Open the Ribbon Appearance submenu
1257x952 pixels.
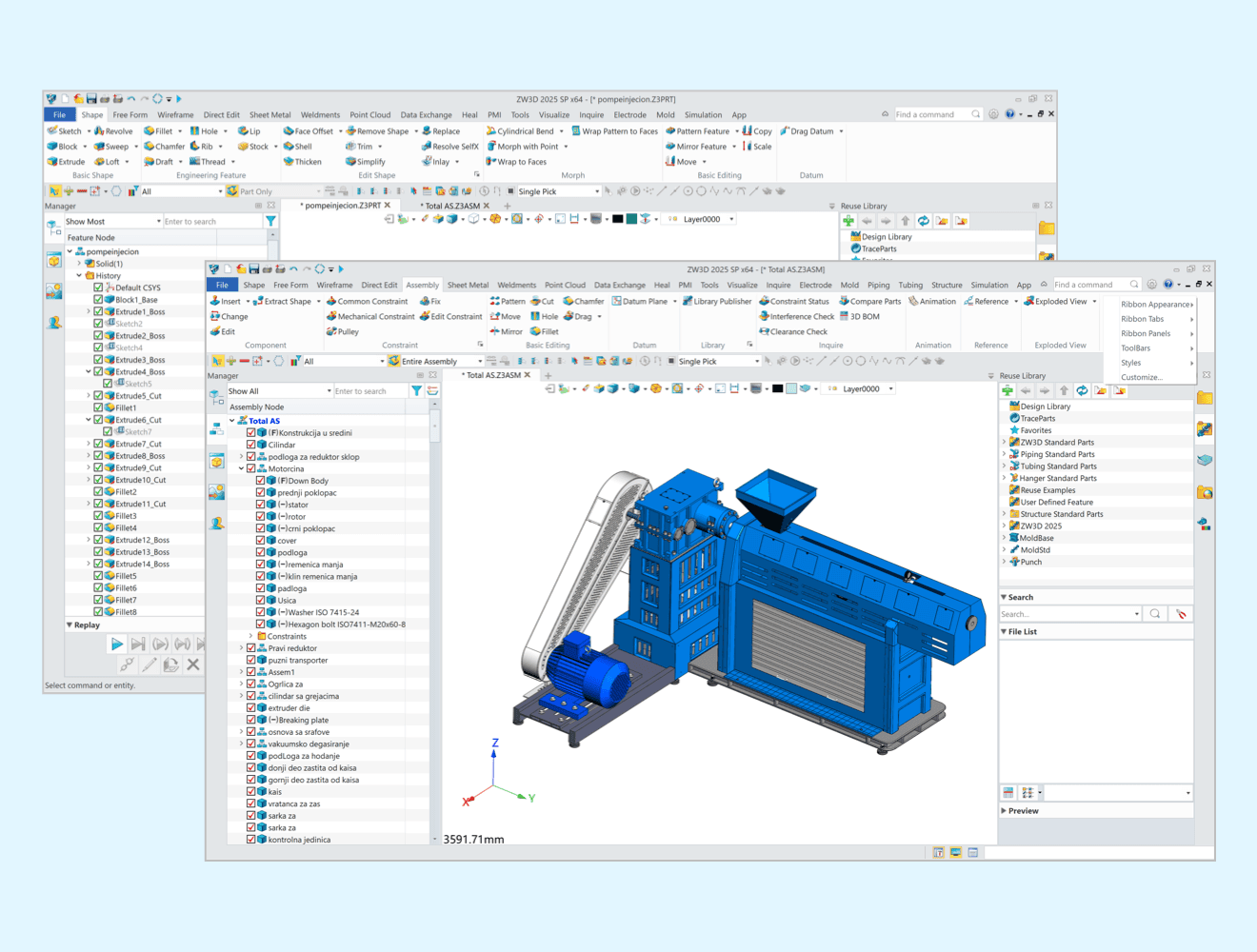[1155, 305]
